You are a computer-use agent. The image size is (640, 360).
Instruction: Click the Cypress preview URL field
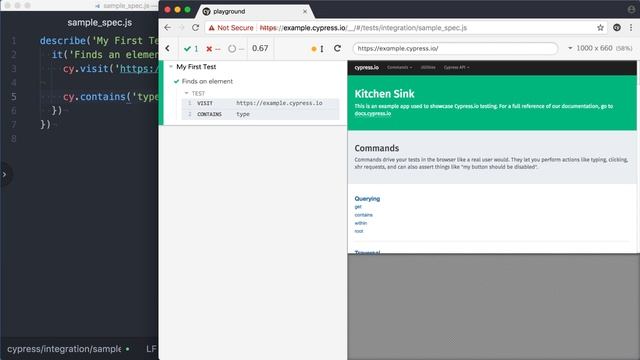point(455,48)
